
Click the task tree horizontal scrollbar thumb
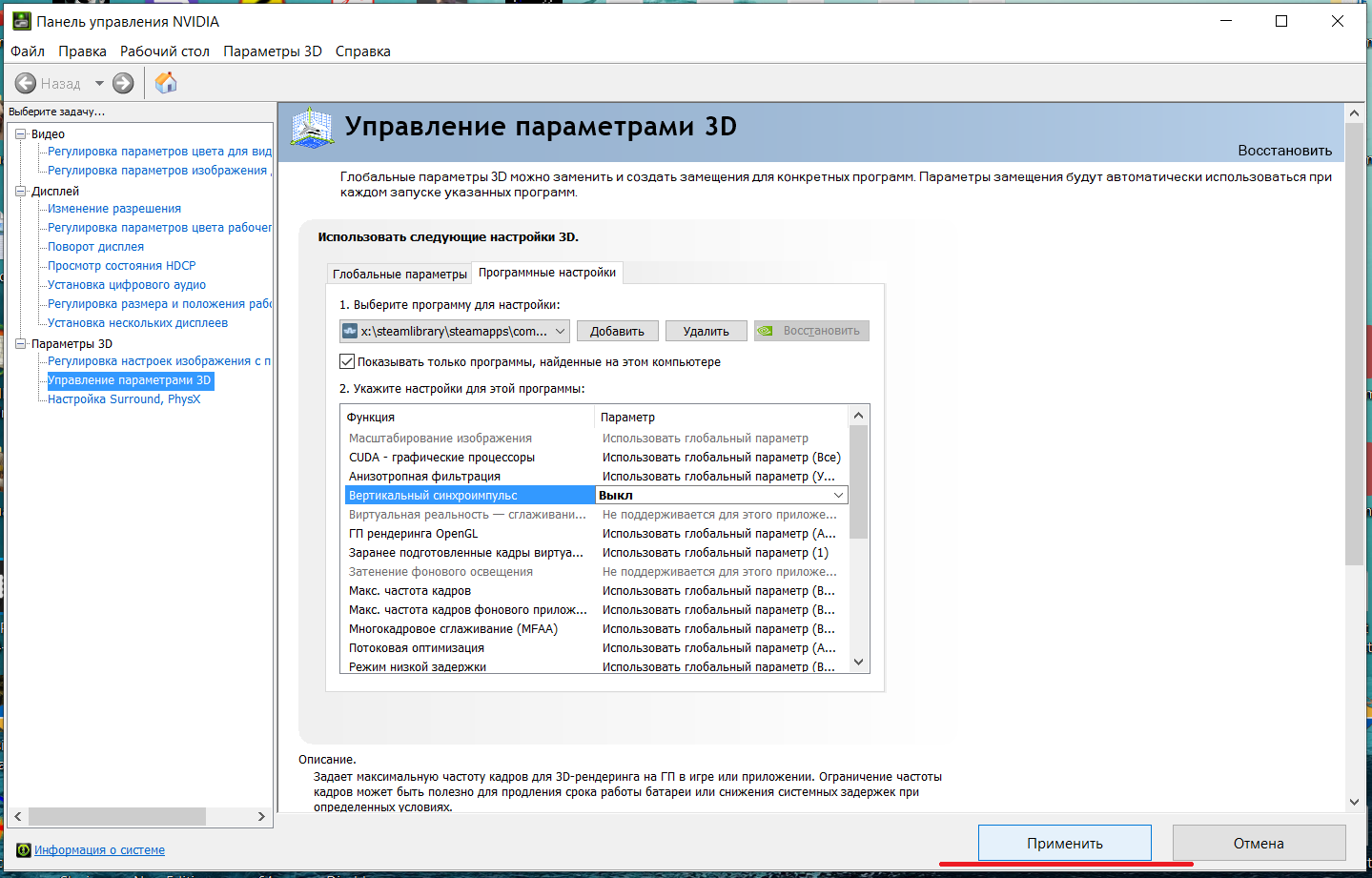[x=117, y=817]
